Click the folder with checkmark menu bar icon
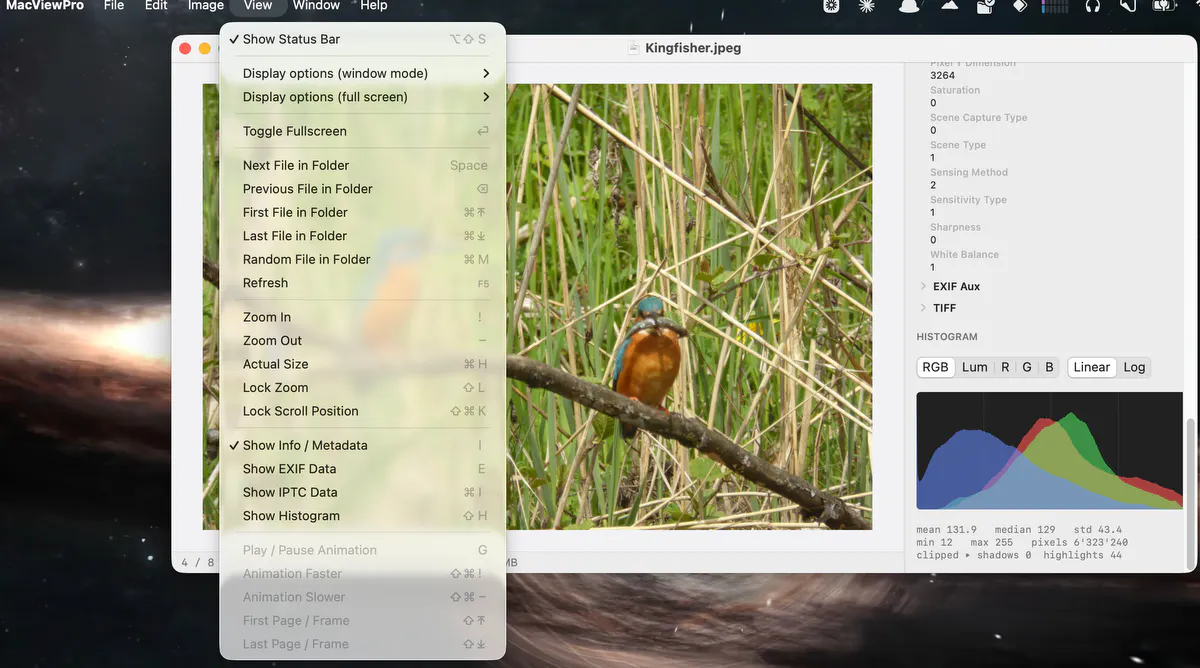The width and height of the screenshot is (1200, 668). (x=985, y=6)
